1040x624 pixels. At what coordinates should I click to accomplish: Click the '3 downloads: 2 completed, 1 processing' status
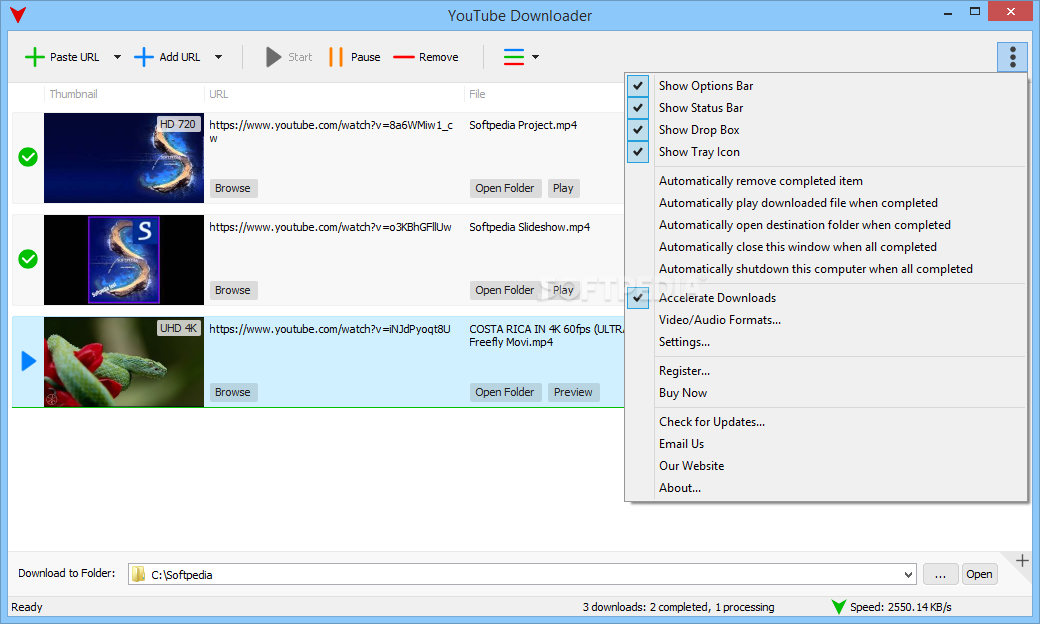click(x=679, y=607)
